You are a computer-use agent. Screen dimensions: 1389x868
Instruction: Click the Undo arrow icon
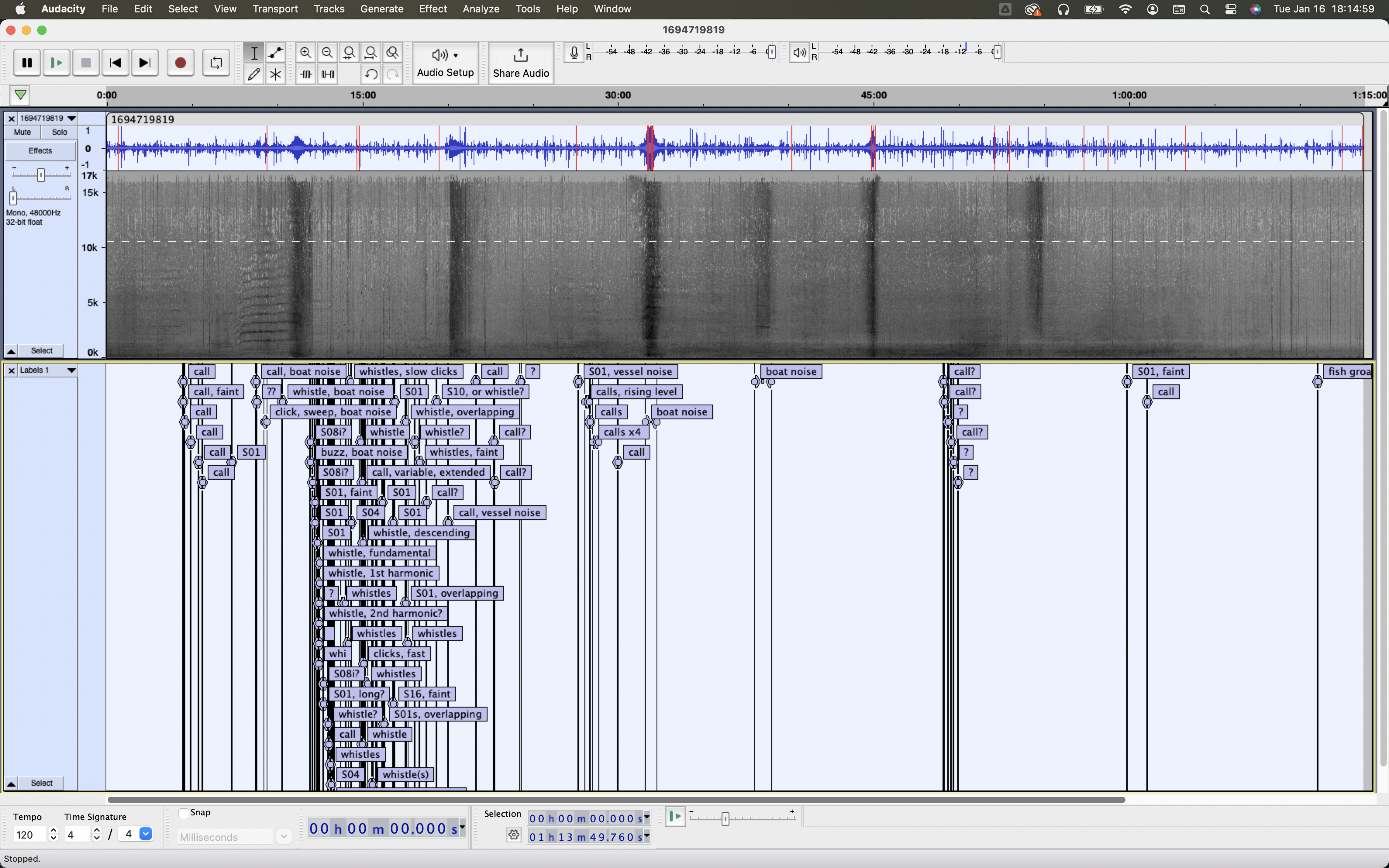371,74
